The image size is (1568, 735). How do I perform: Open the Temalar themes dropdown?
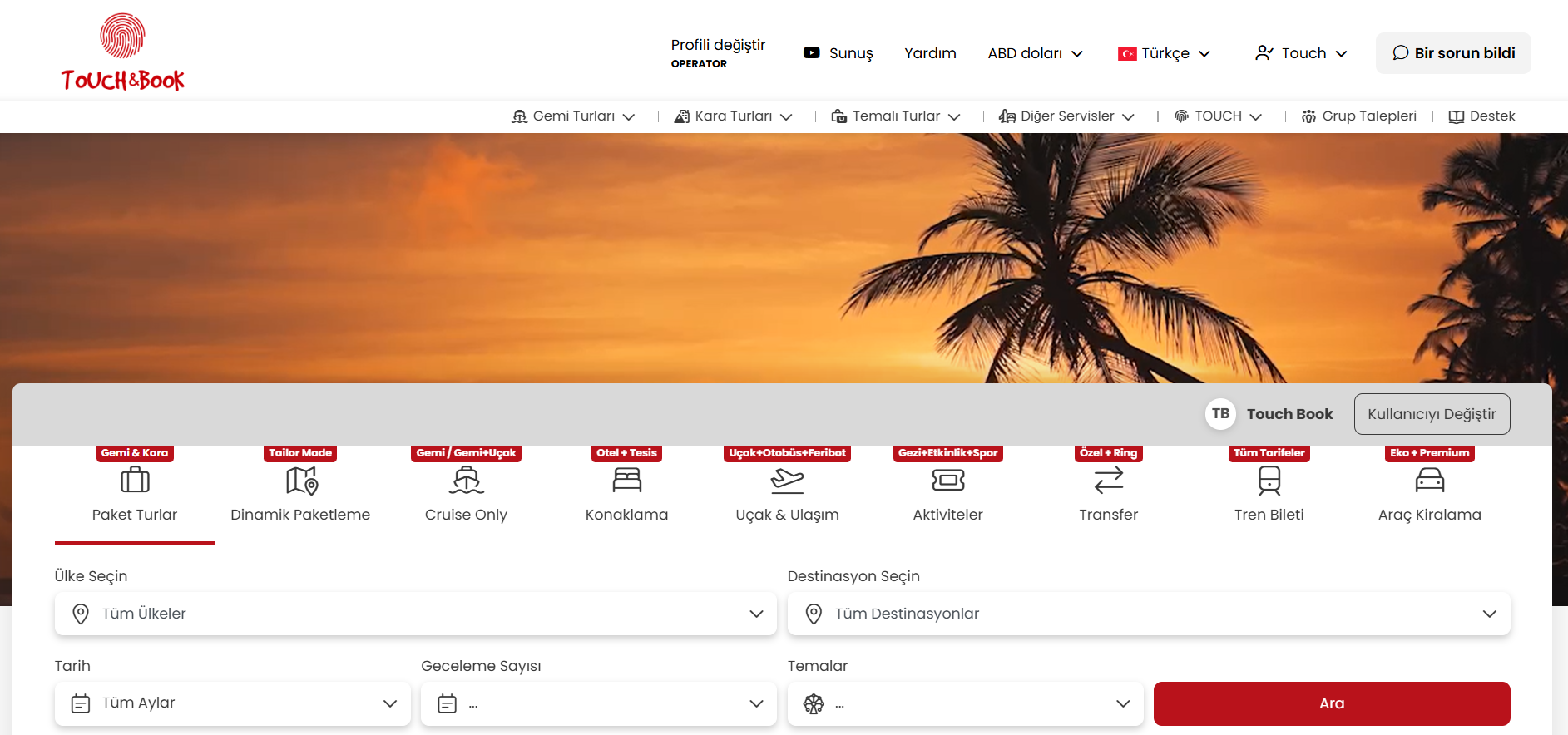966,703
